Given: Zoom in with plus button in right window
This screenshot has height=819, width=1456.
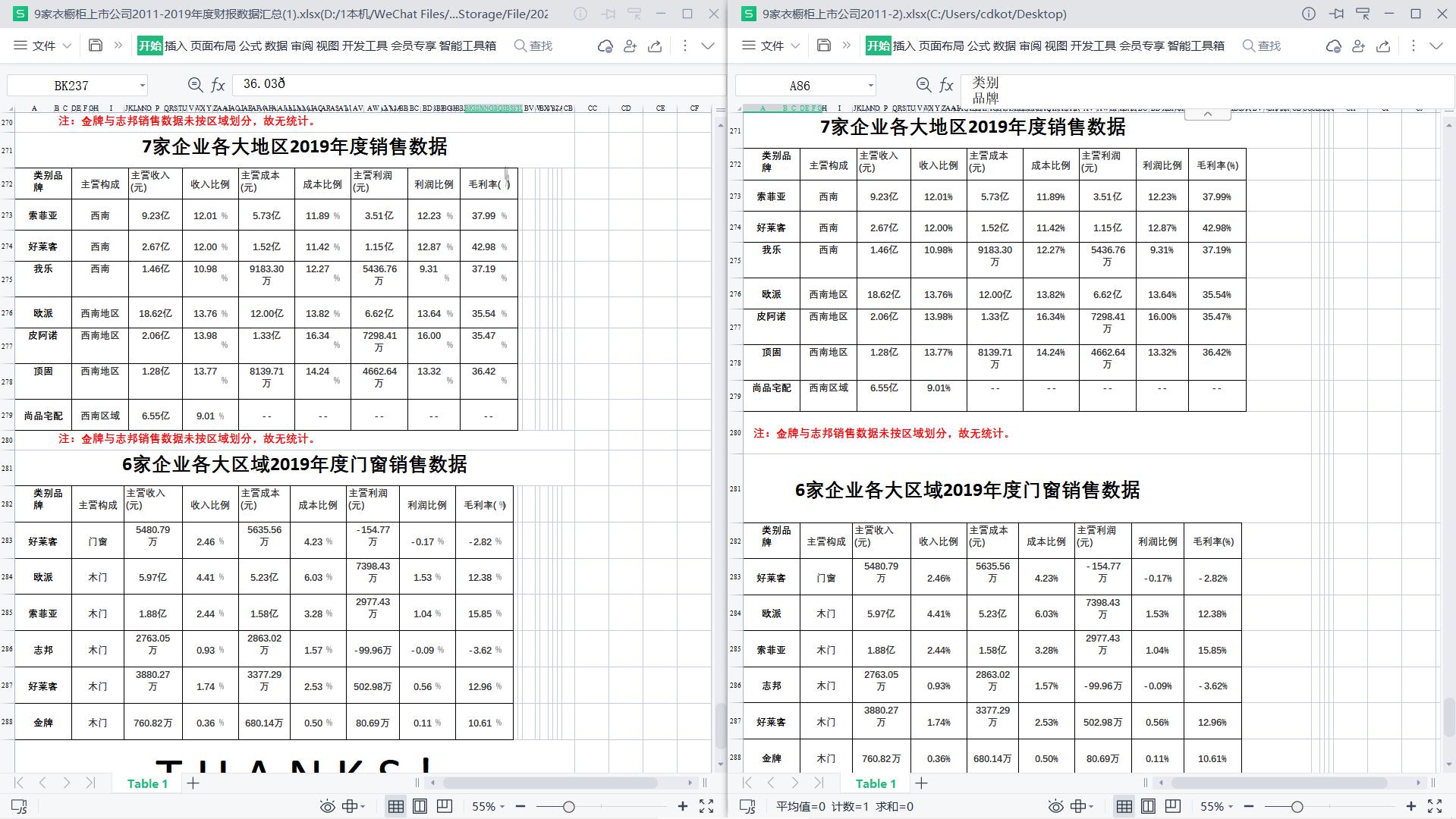Looking at the screenshot, I should [x=1410, y=806].
